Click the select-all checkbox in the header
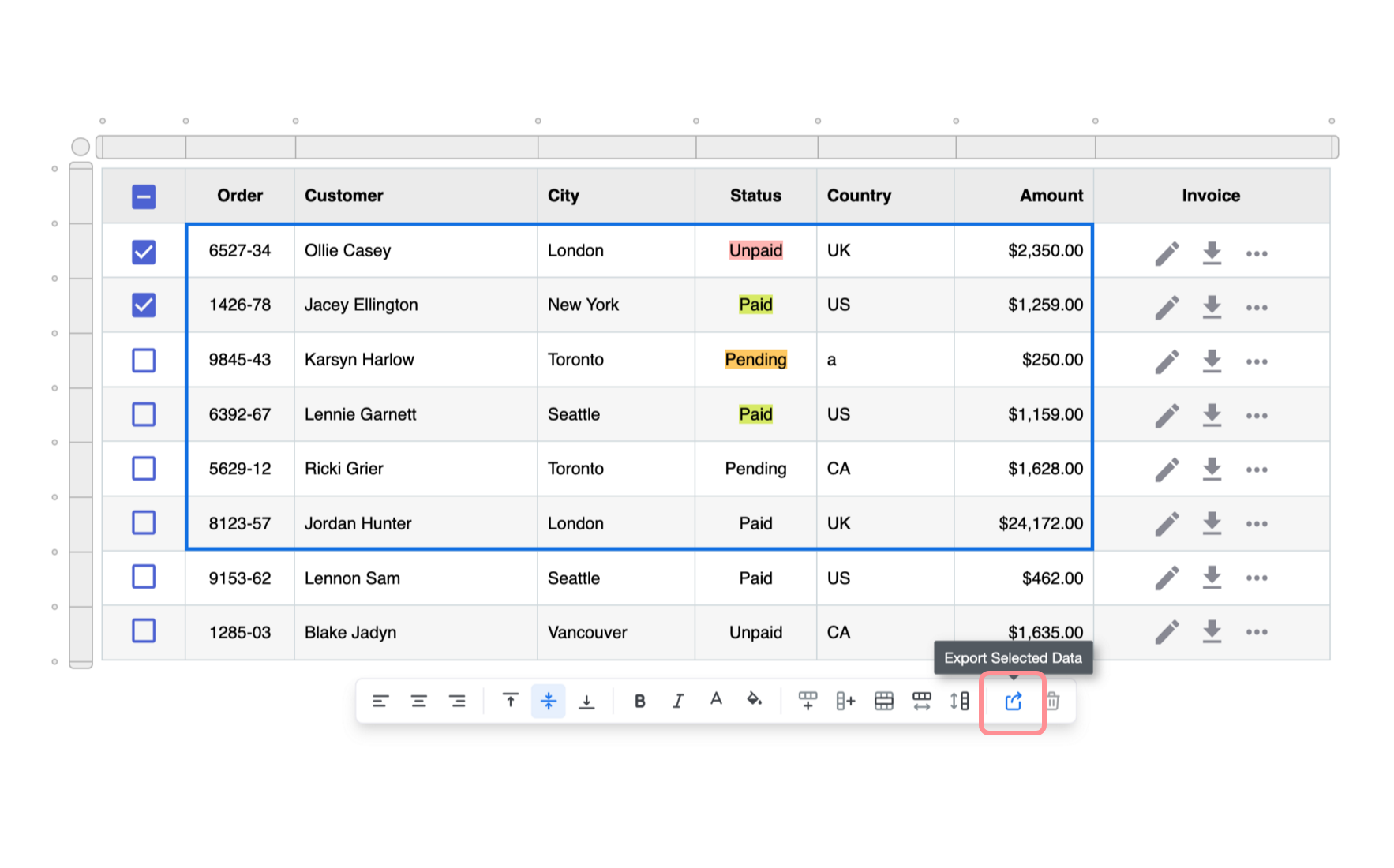This screenshot has height=868, width=1394. click(x=143, y=196)
